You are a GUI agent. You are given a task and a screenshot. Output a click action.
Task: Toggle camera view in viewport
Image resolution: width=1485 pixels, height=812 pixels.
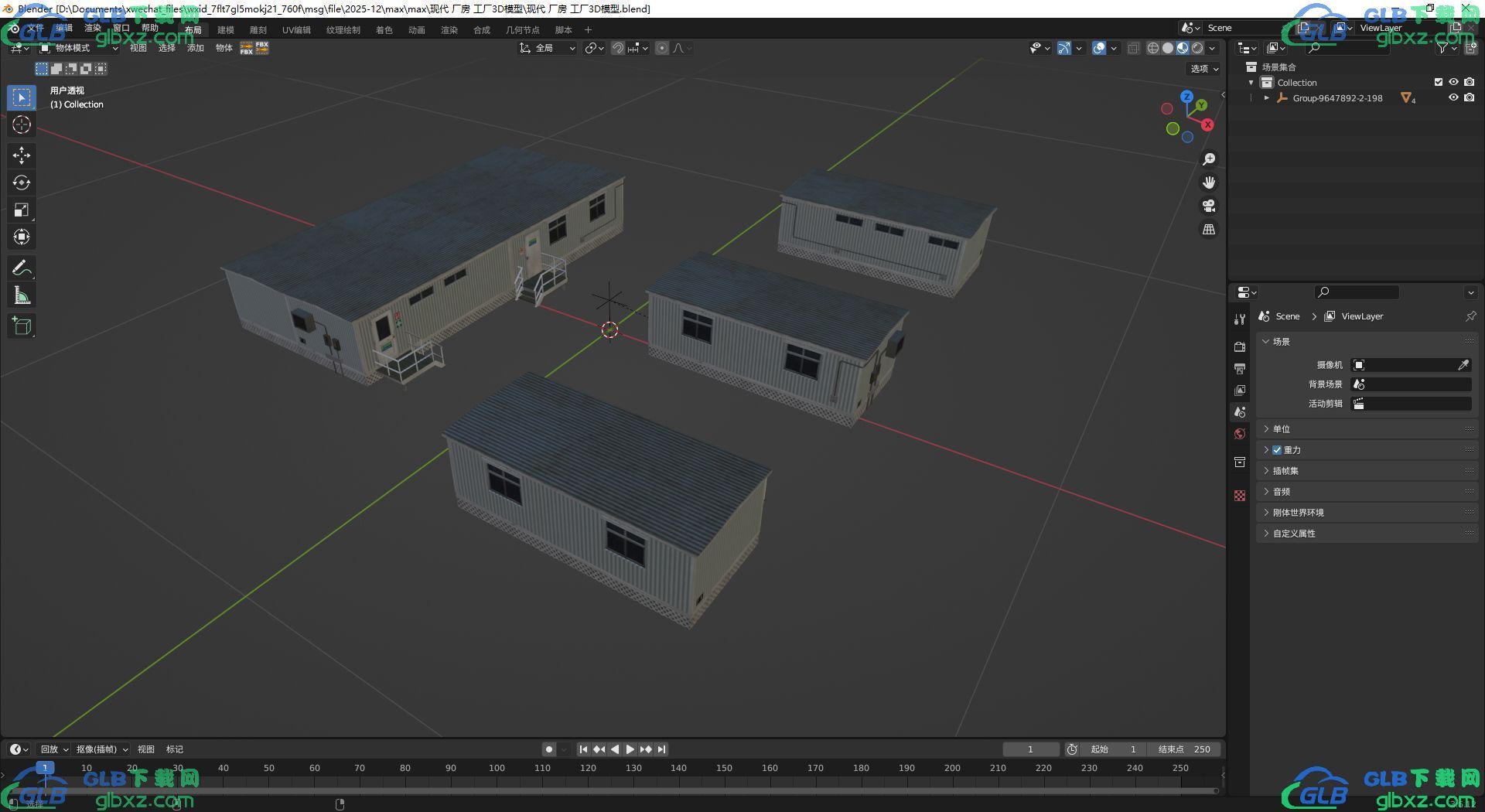point(1208,206)
